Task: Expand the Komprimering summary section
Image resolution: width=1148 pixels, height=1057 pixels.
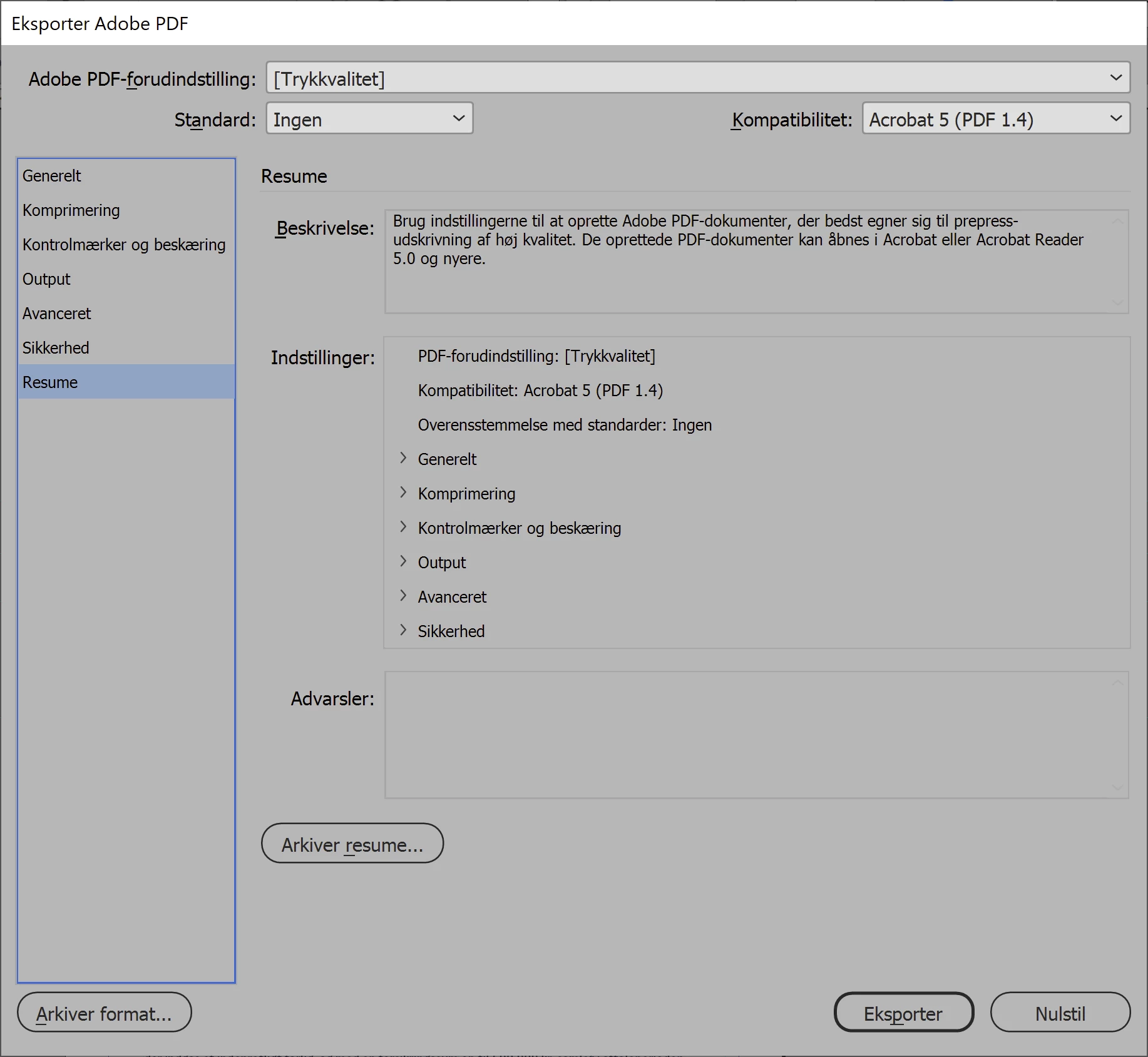Action: coord(403,493)
